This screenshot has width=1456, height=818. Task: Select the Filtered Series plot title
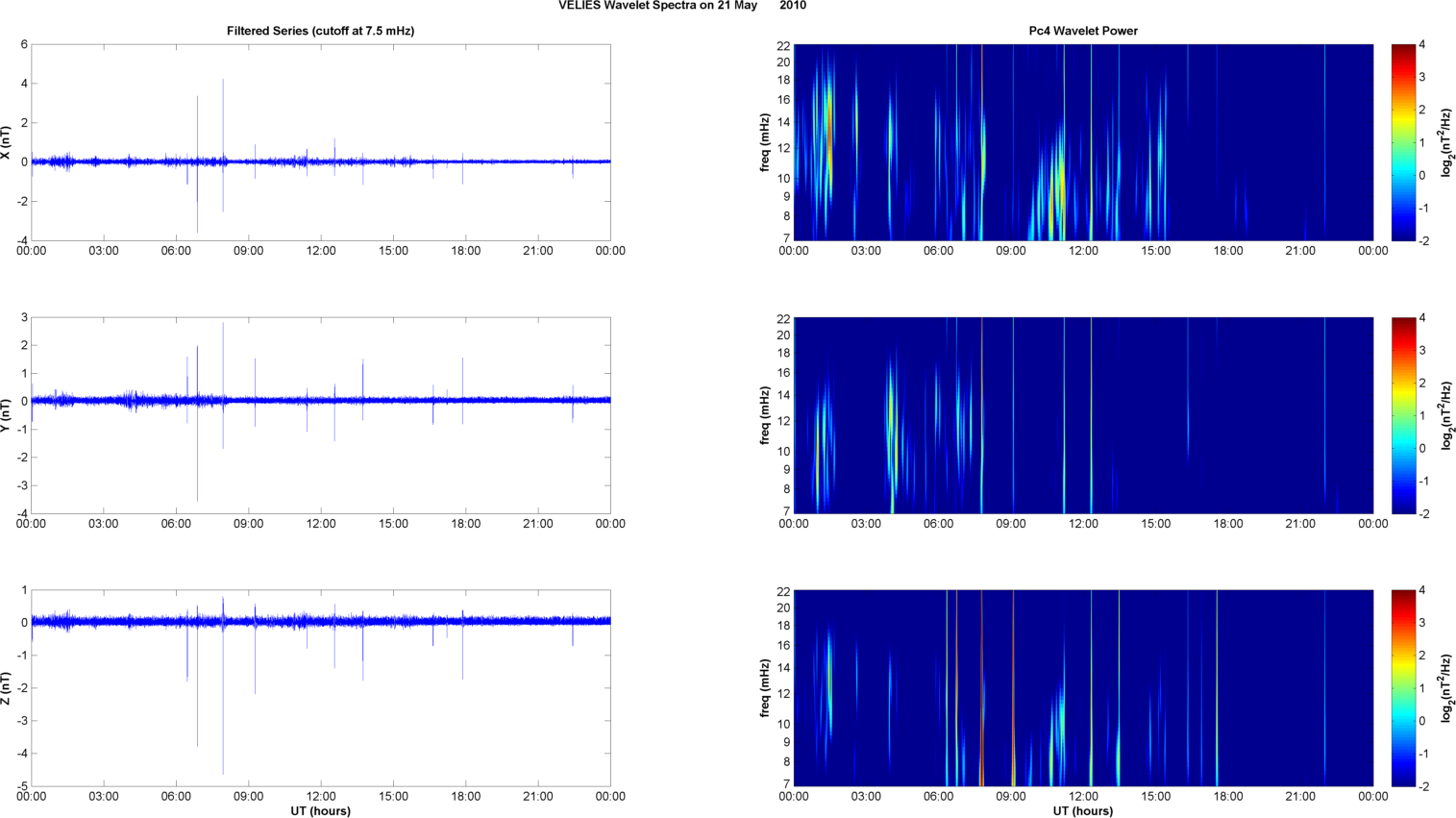click(320, 31)
